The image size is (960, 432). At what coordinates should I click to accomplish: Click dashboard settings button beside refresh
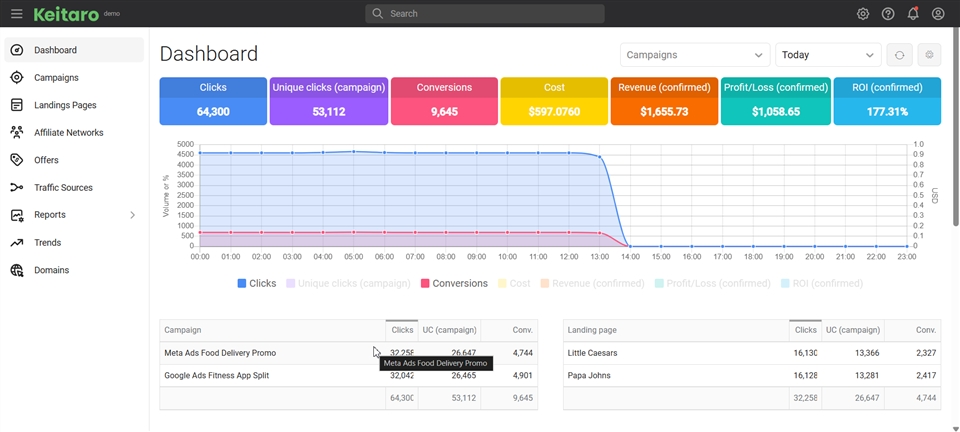[x=929, y=56]
